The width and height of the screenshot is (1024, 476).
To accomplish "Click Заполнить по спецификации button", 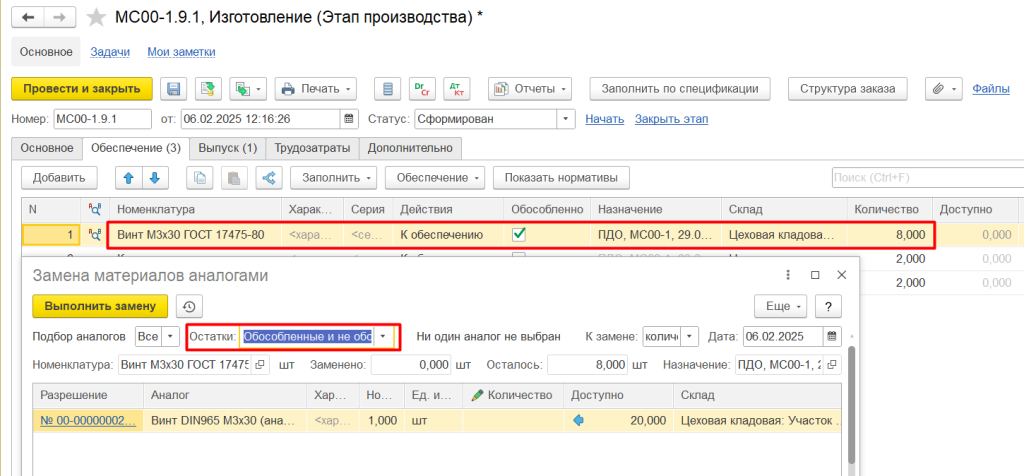I will [680, 89].
